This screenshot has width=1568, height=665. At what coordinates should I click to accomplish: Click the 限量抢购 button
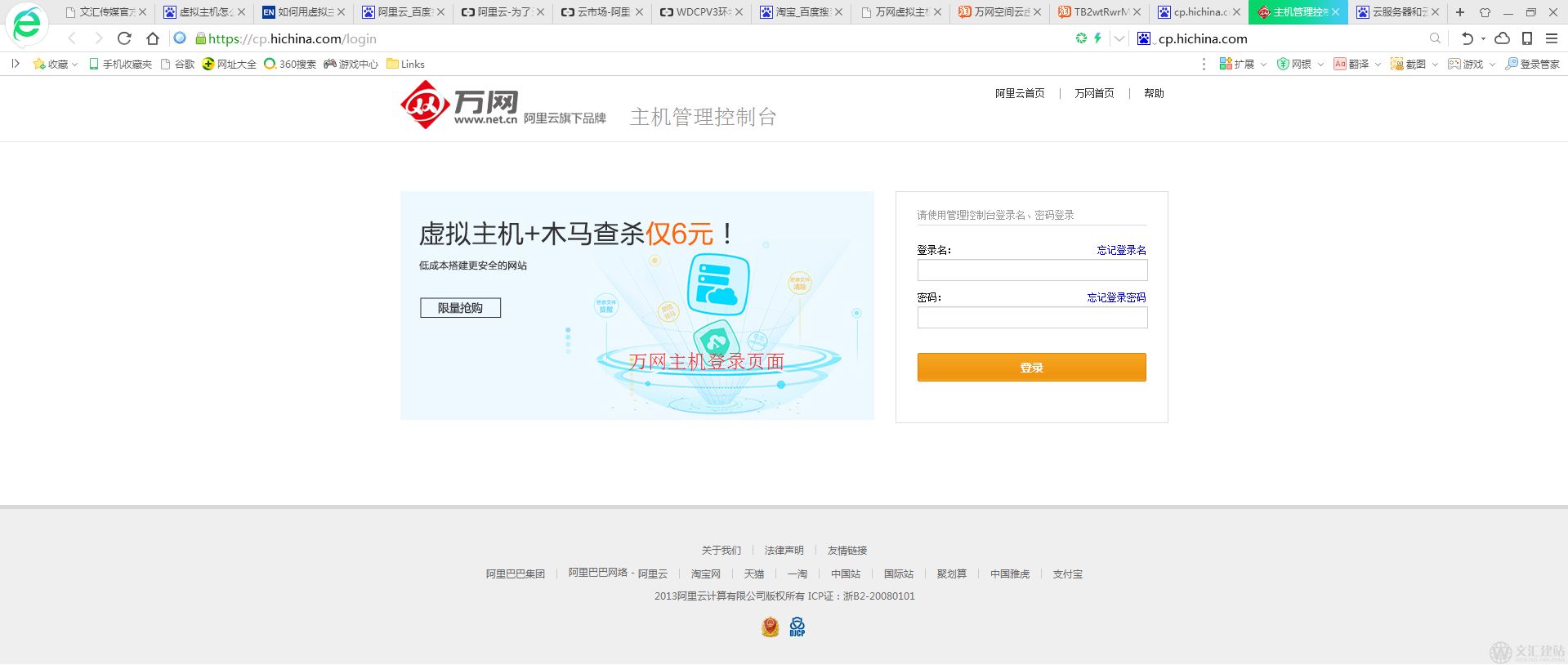pyautogui.click(x=460, y=308)
